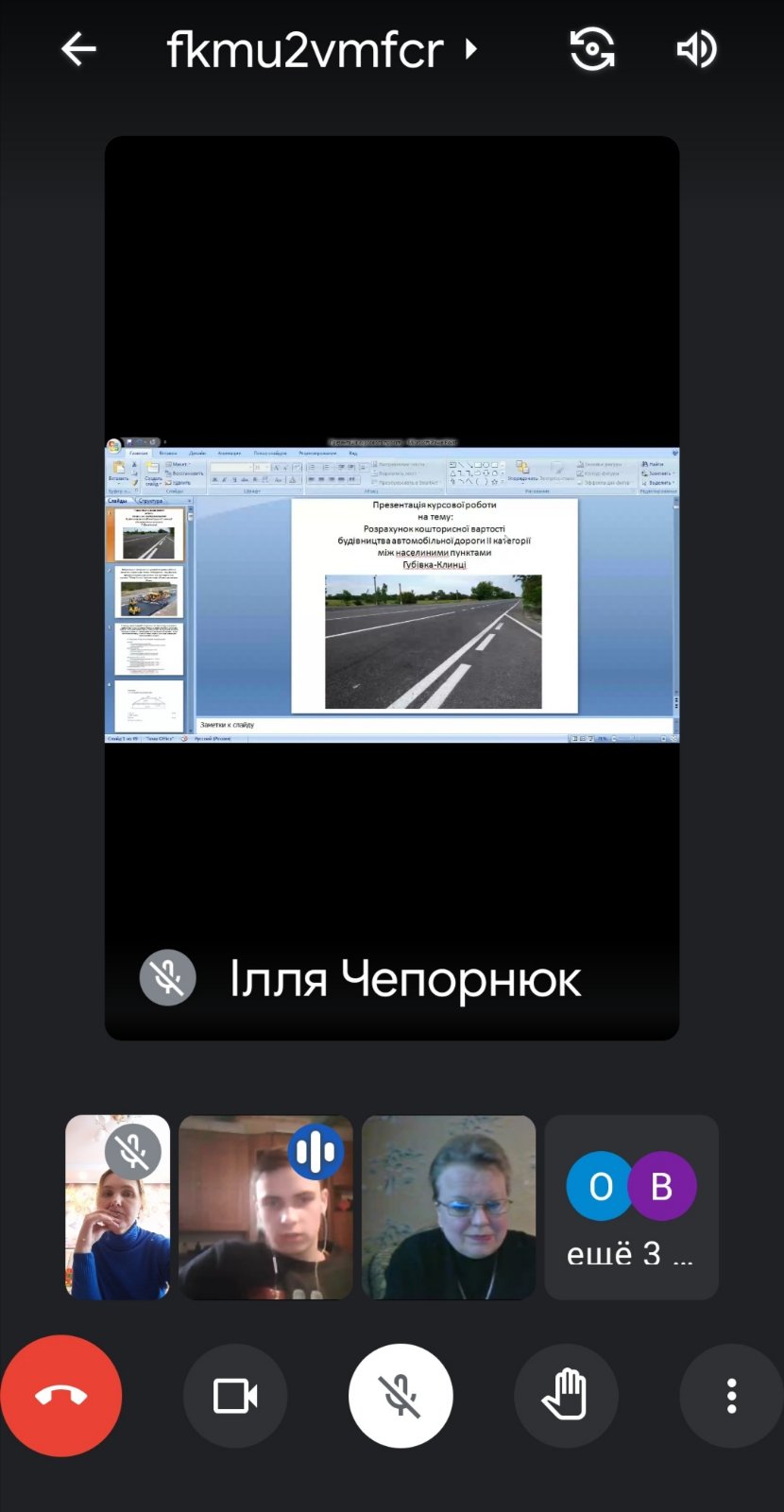Open audio output speaker selection
This screenshot has height=1512, width=784.
point(697,49)
